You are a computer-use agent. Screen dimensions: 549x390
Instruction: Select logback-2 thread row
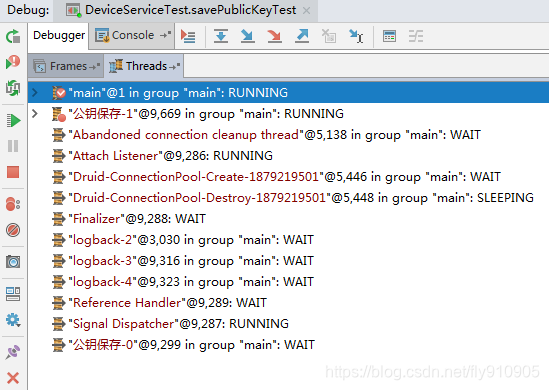coord(289,240)
